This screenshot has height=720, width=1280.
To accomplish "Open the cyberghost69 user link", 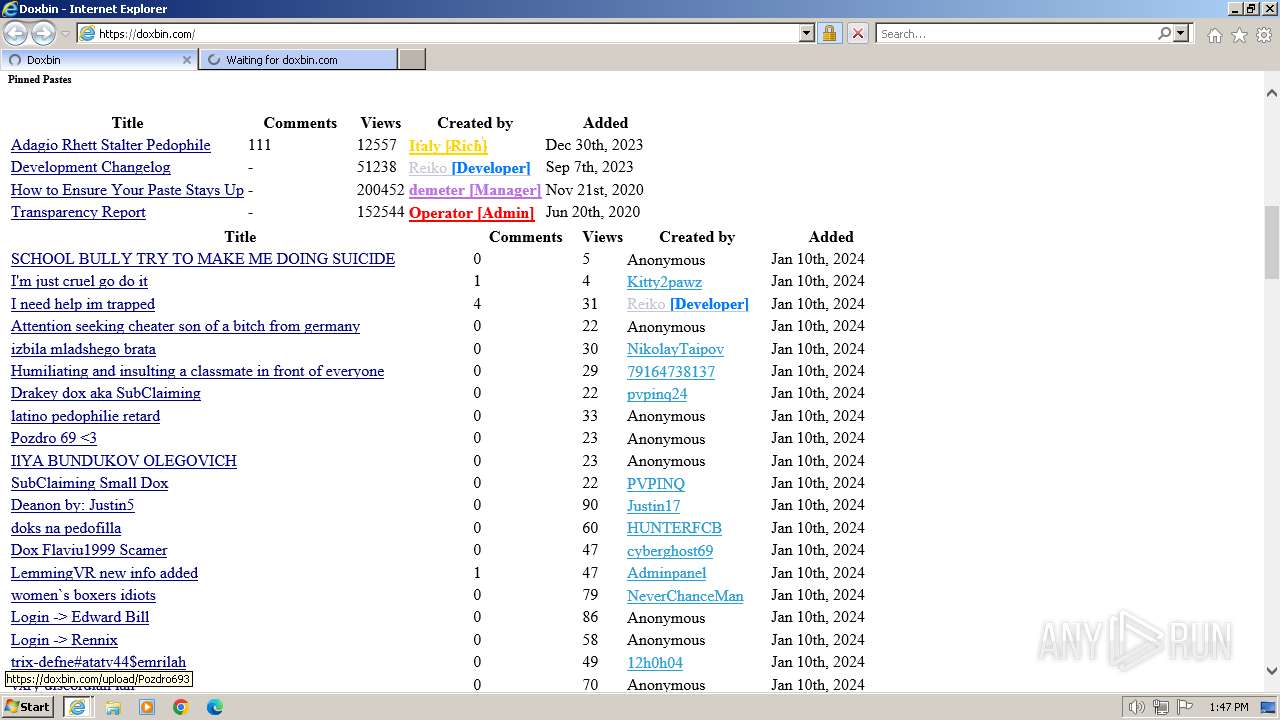I will tap(670, 551).
